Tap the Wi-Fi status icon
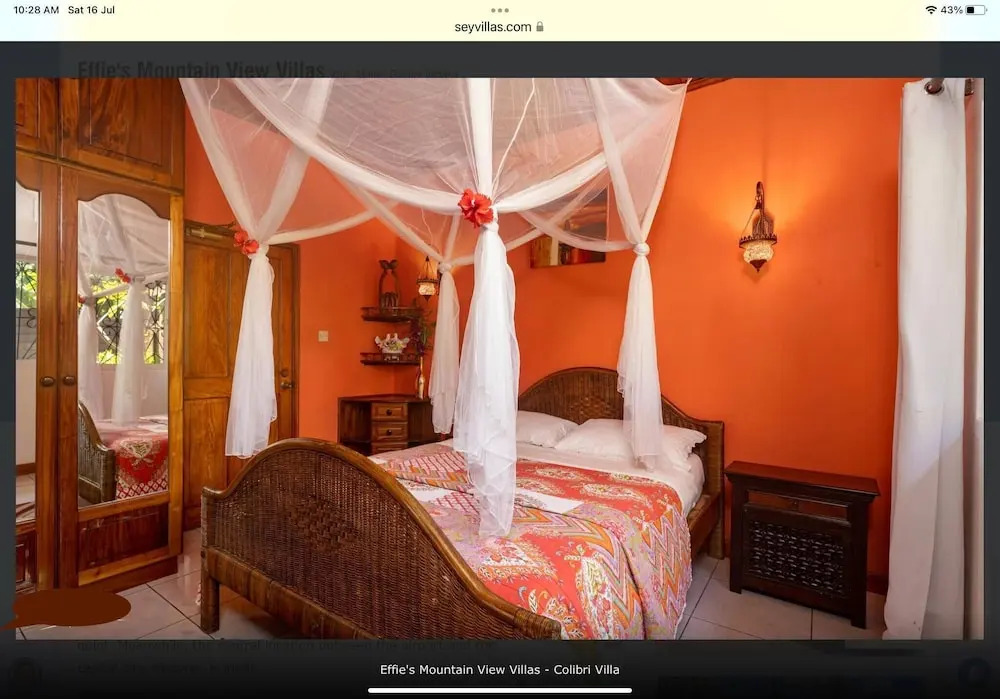Image resolution: width=1000 pixels, height=699 pixels. coord(931,10)
